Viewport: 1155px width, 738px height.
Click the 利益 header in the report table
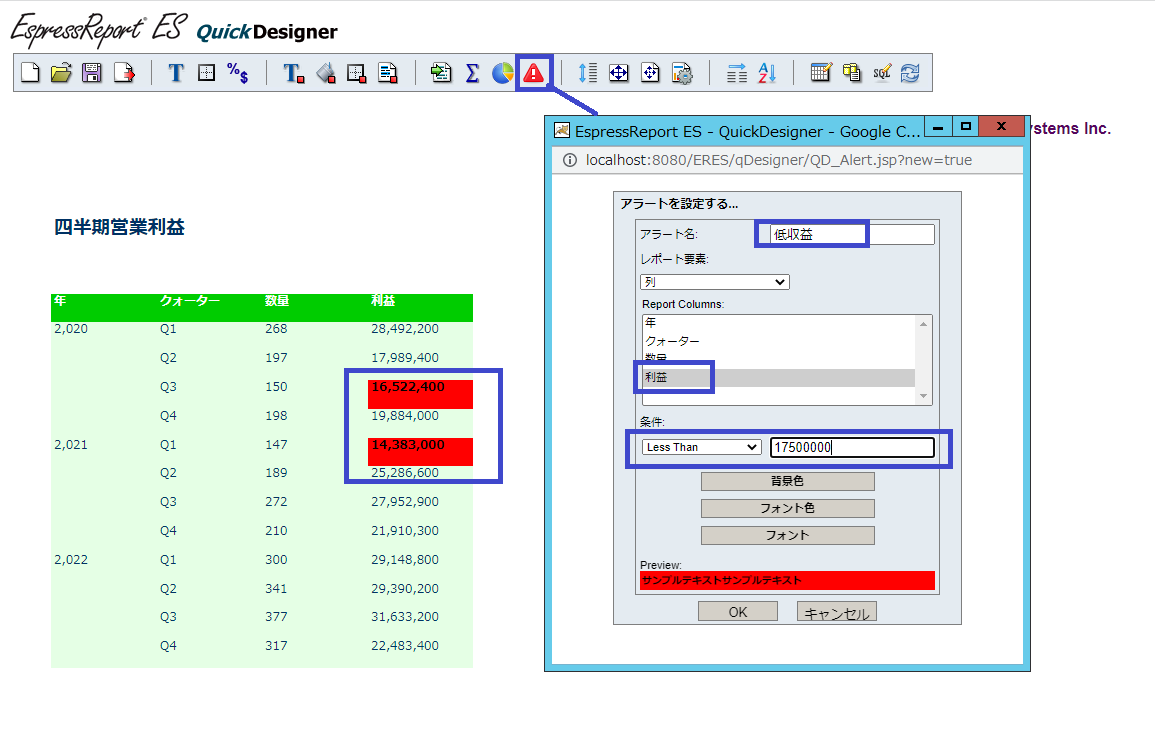(383, 301)
